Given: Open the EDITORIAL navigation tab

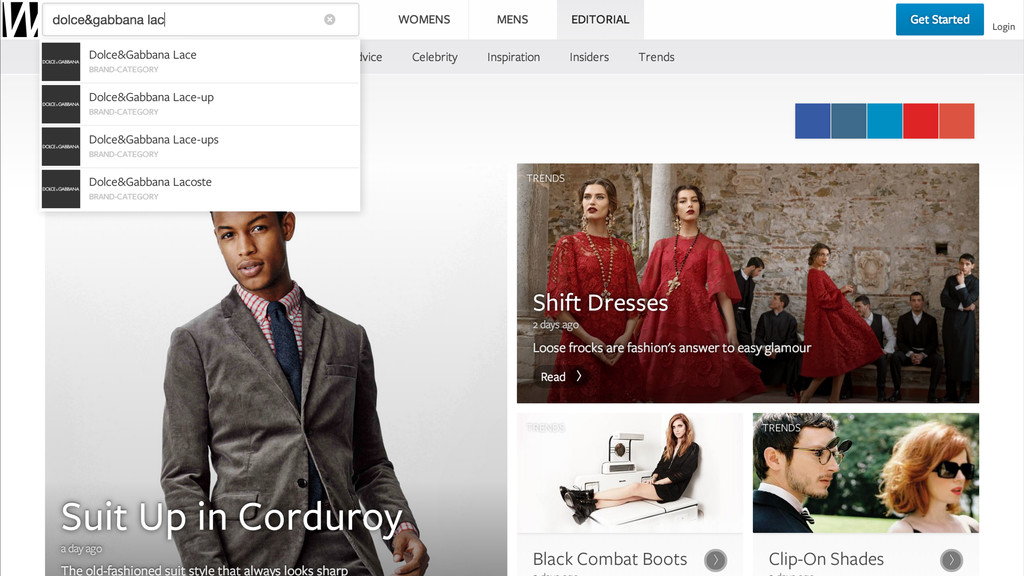Looking at the screenshot, I should click(x=600, y=20).
